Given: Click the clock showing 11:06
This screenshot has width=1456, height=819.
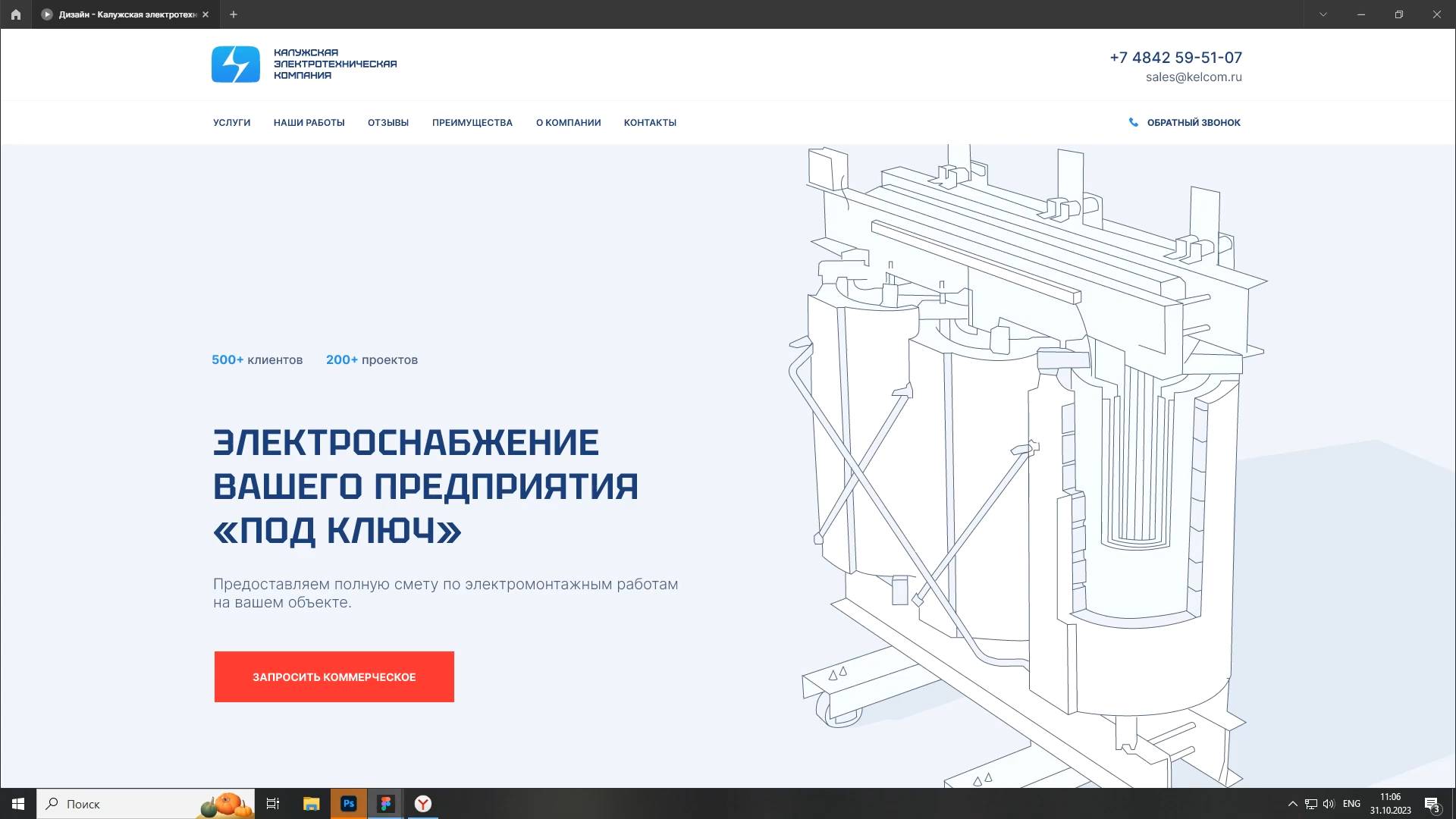Looking at the screenshot, I should tap(1391, 800).
